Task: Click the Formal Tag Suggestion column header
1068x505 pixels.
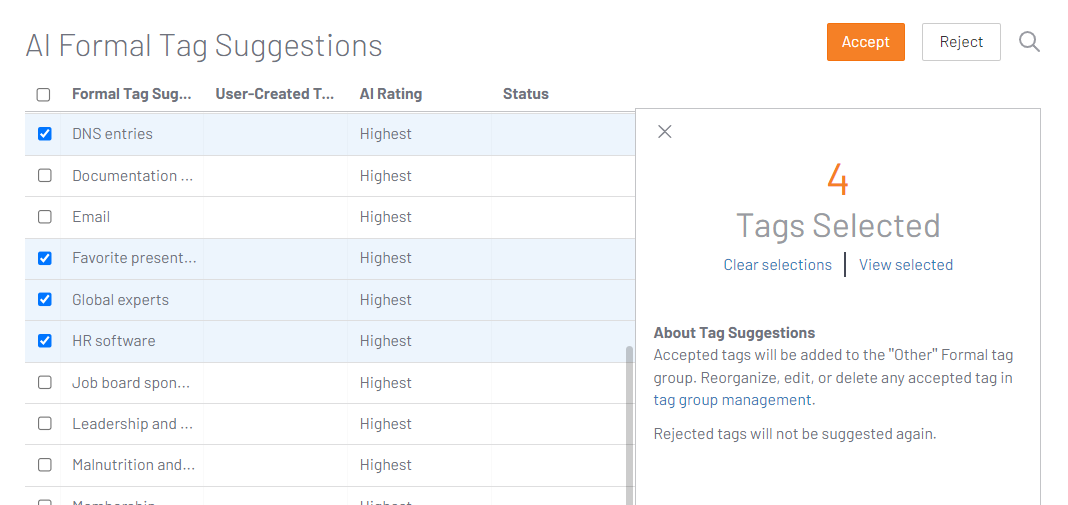Action: 131,94
